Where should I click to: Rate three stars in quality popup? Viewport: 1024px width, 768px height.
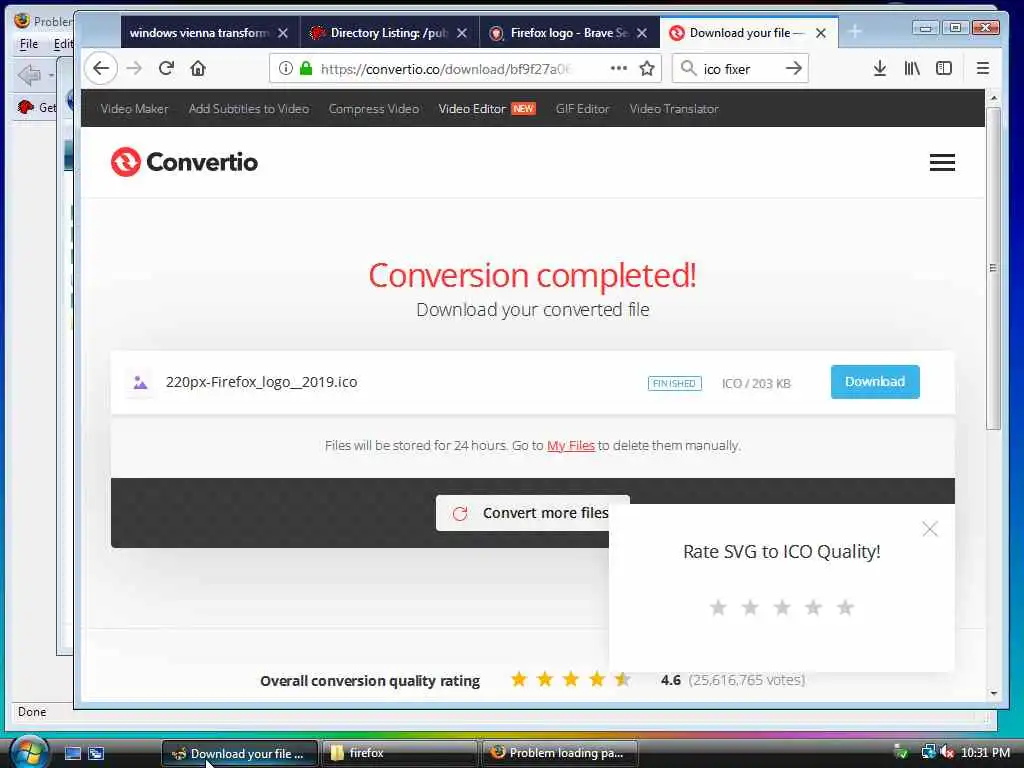[x=782, y=607]
